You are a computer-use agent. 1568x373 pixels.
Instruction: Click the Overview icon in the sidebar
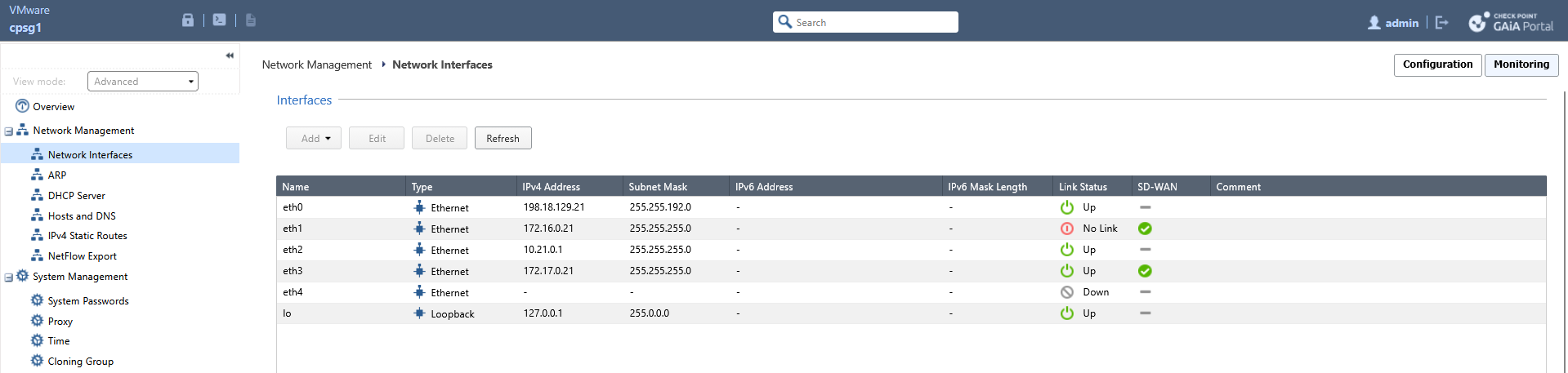pyautogui.click(x=22, y=106)
